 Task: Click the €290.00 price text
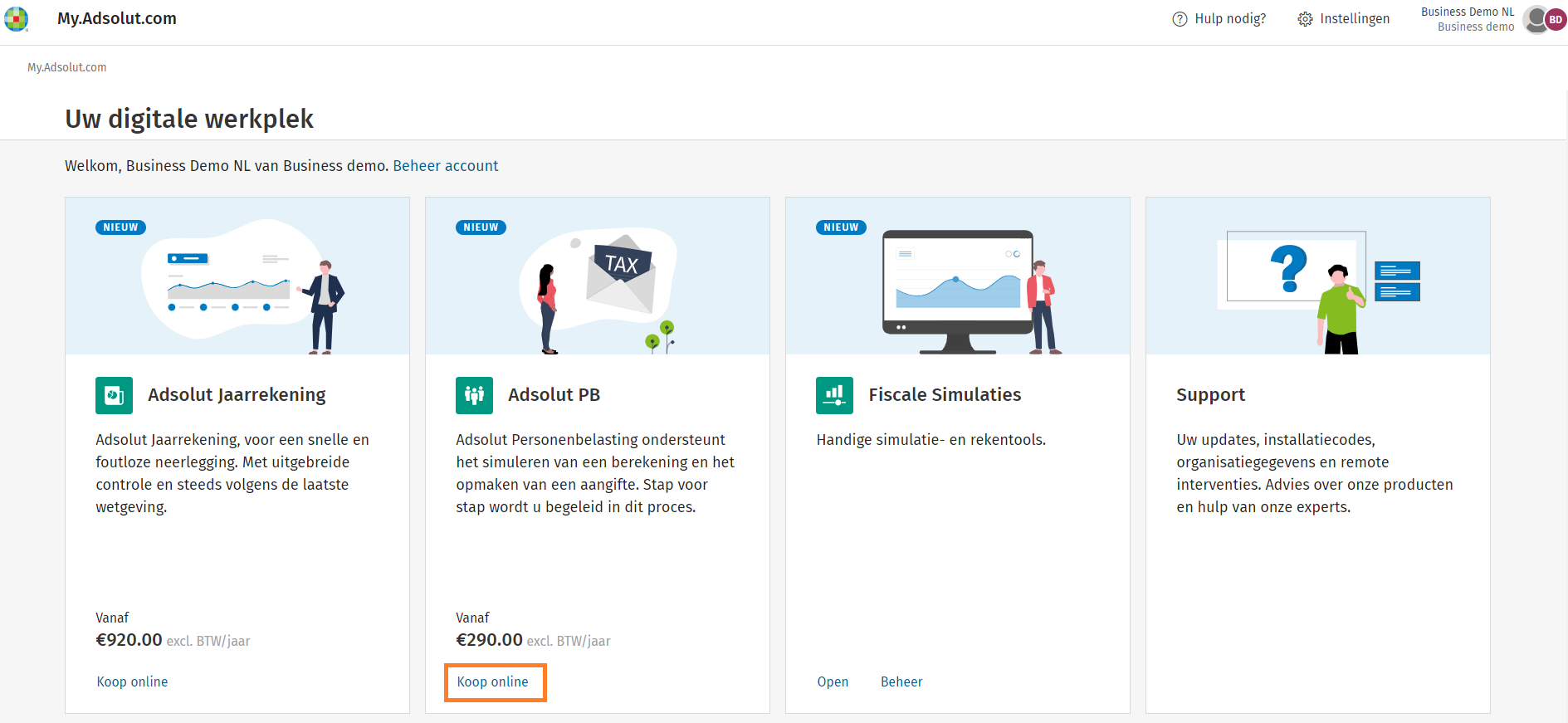tap(490, 640)
